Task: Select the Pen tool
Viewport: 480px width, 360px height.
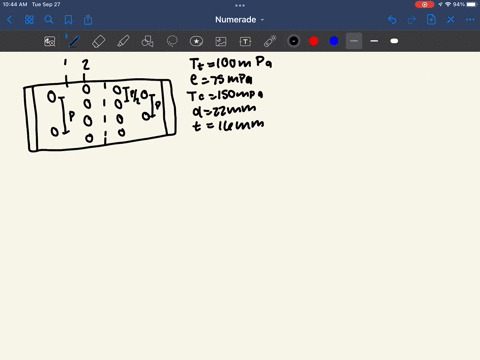Action: 74,41
